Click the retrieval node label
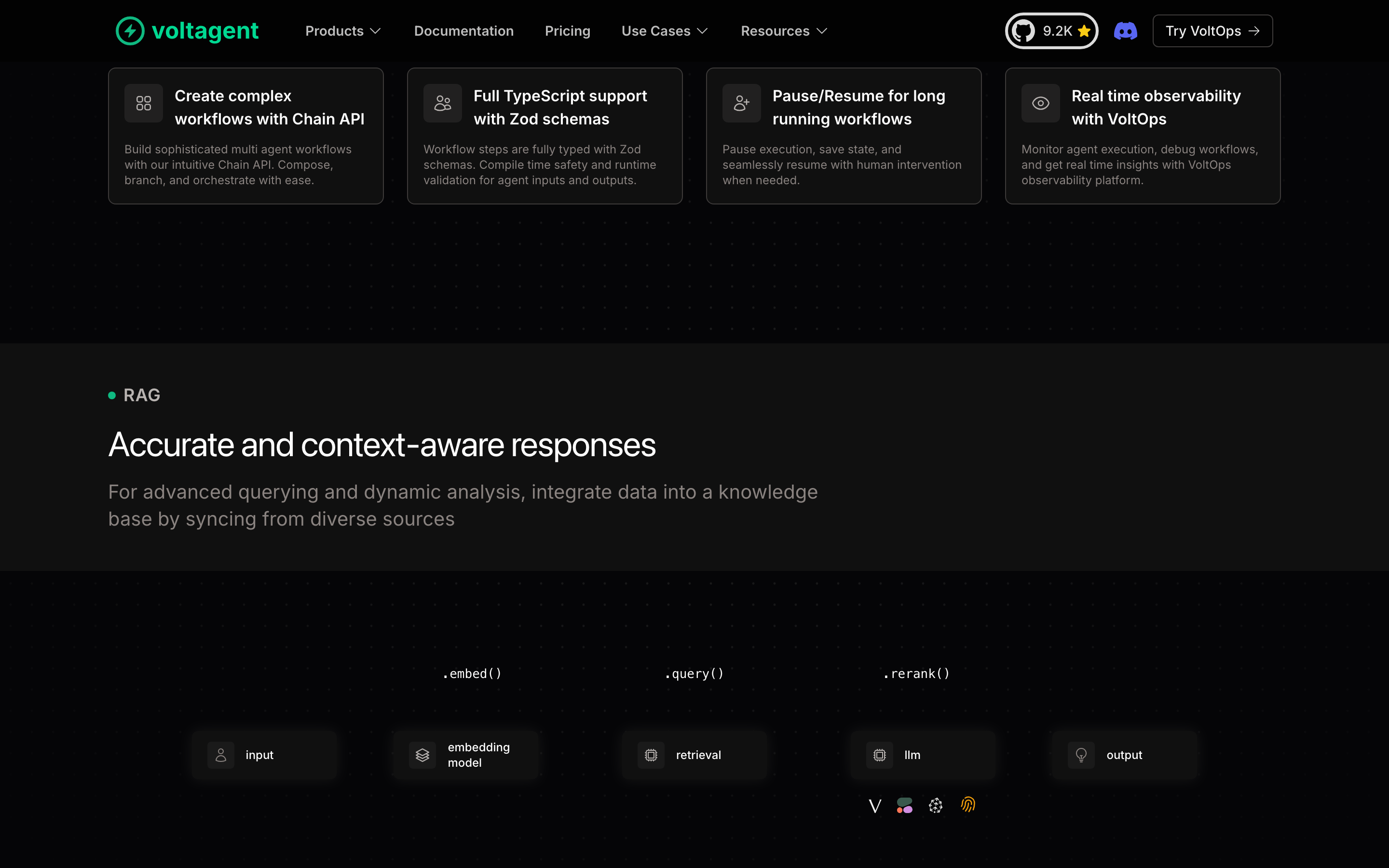 (698, 755)
